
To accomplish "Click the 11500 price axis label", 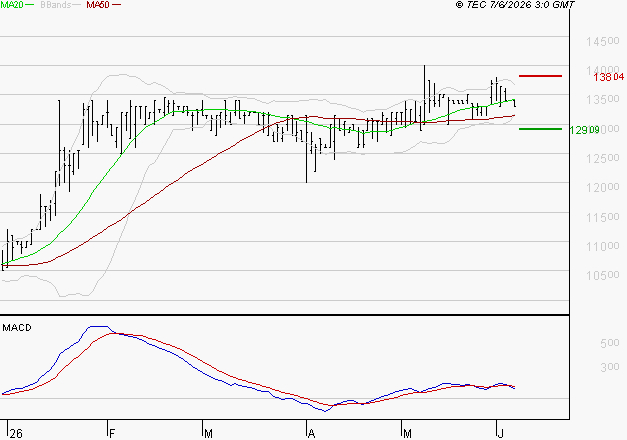I will click(x=603, y=217).
